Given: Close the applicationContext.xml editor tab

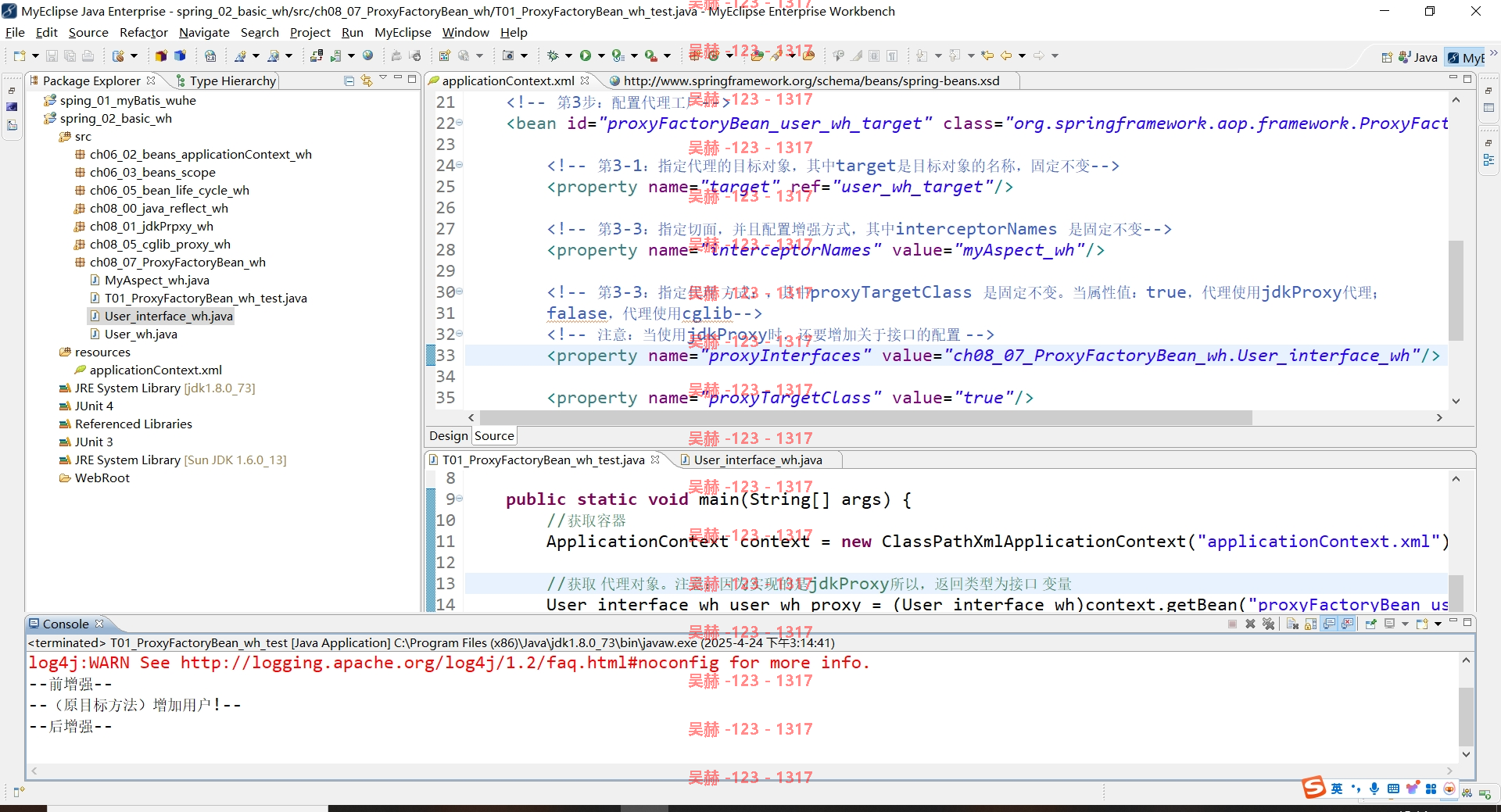Looking at the screenshot, I should click(x=585, y=80).
